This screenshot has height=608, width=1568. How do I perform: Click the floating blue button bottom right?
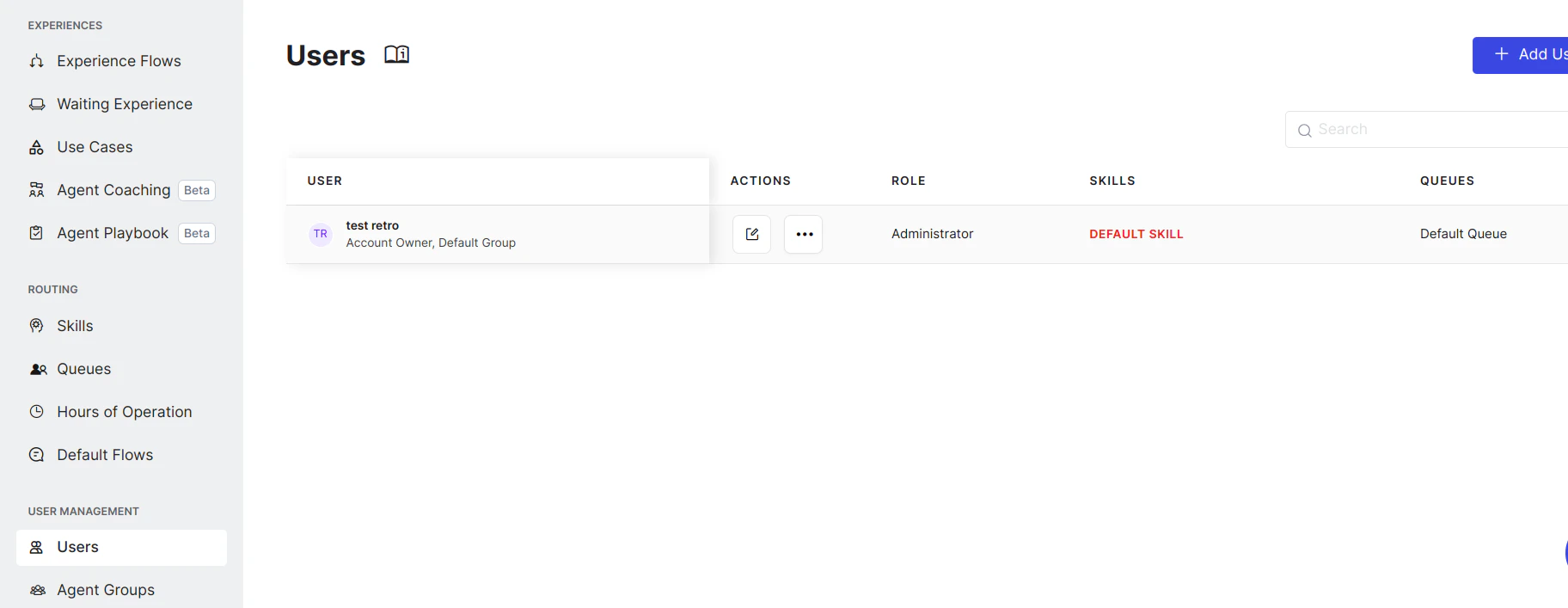click(1565, 553)
